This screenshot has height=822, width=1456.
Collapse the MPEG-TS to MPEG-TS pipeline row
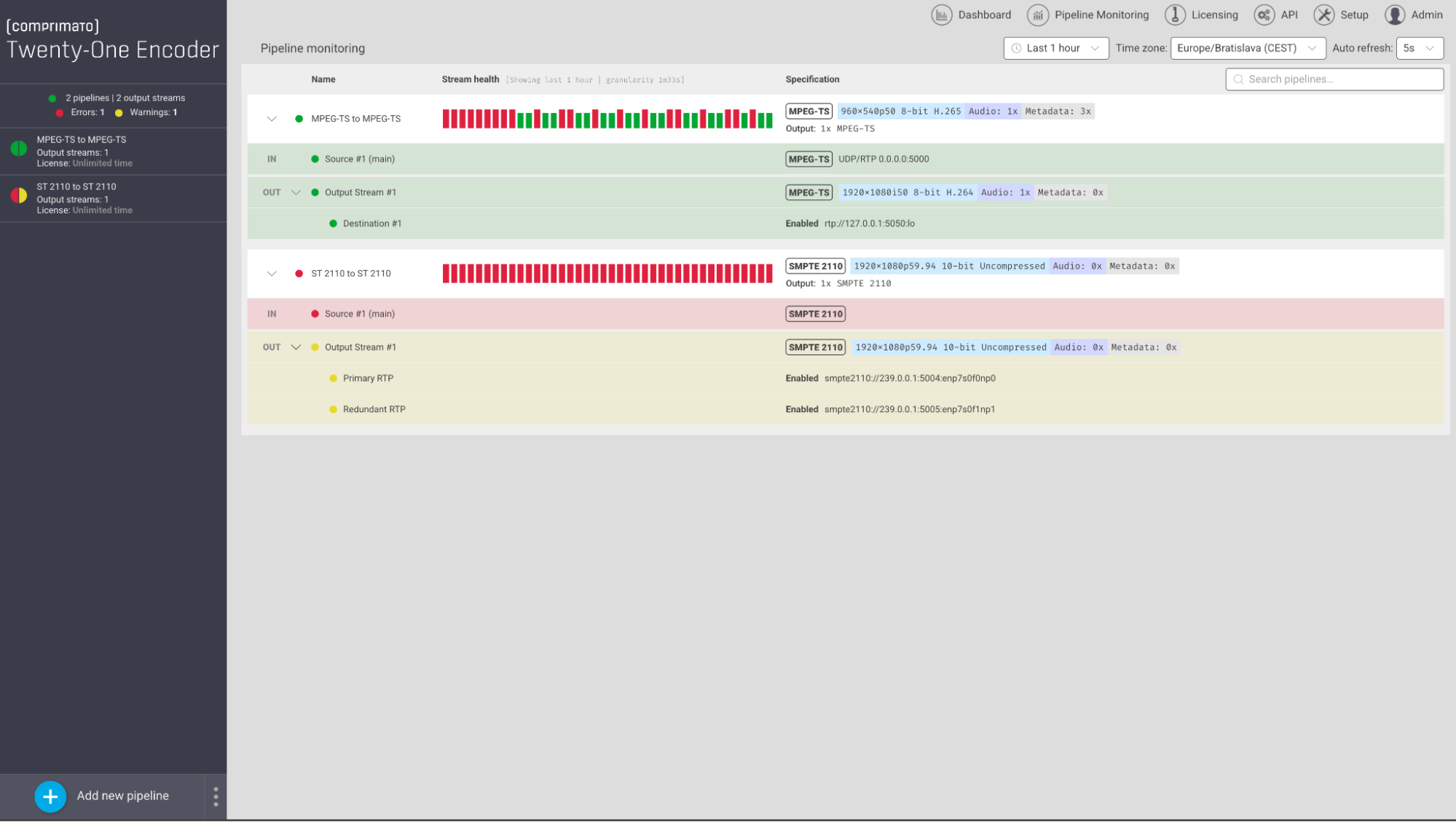point(272,119)
